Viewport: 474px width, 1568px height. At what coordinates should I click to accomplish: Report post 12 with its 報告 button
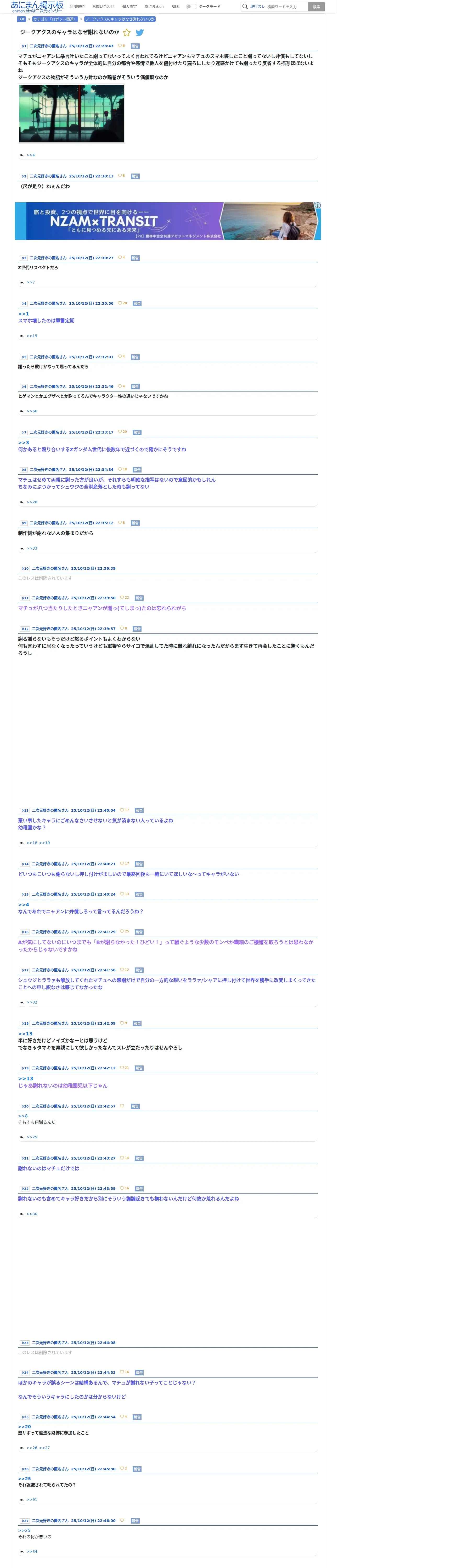coord(137,629)
